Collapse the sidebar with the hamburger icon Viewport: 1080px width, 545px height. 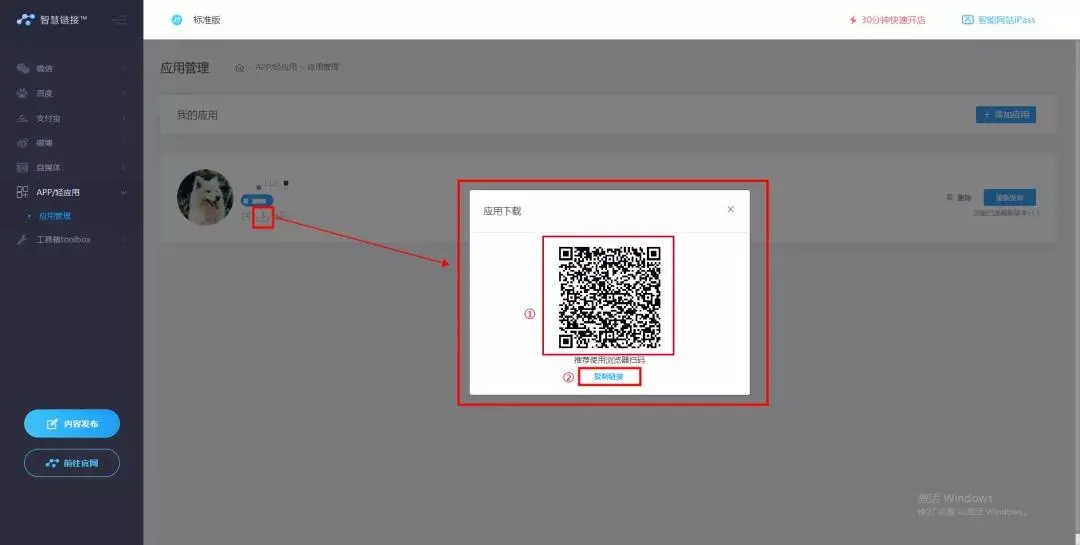click(x=119, y=19)
